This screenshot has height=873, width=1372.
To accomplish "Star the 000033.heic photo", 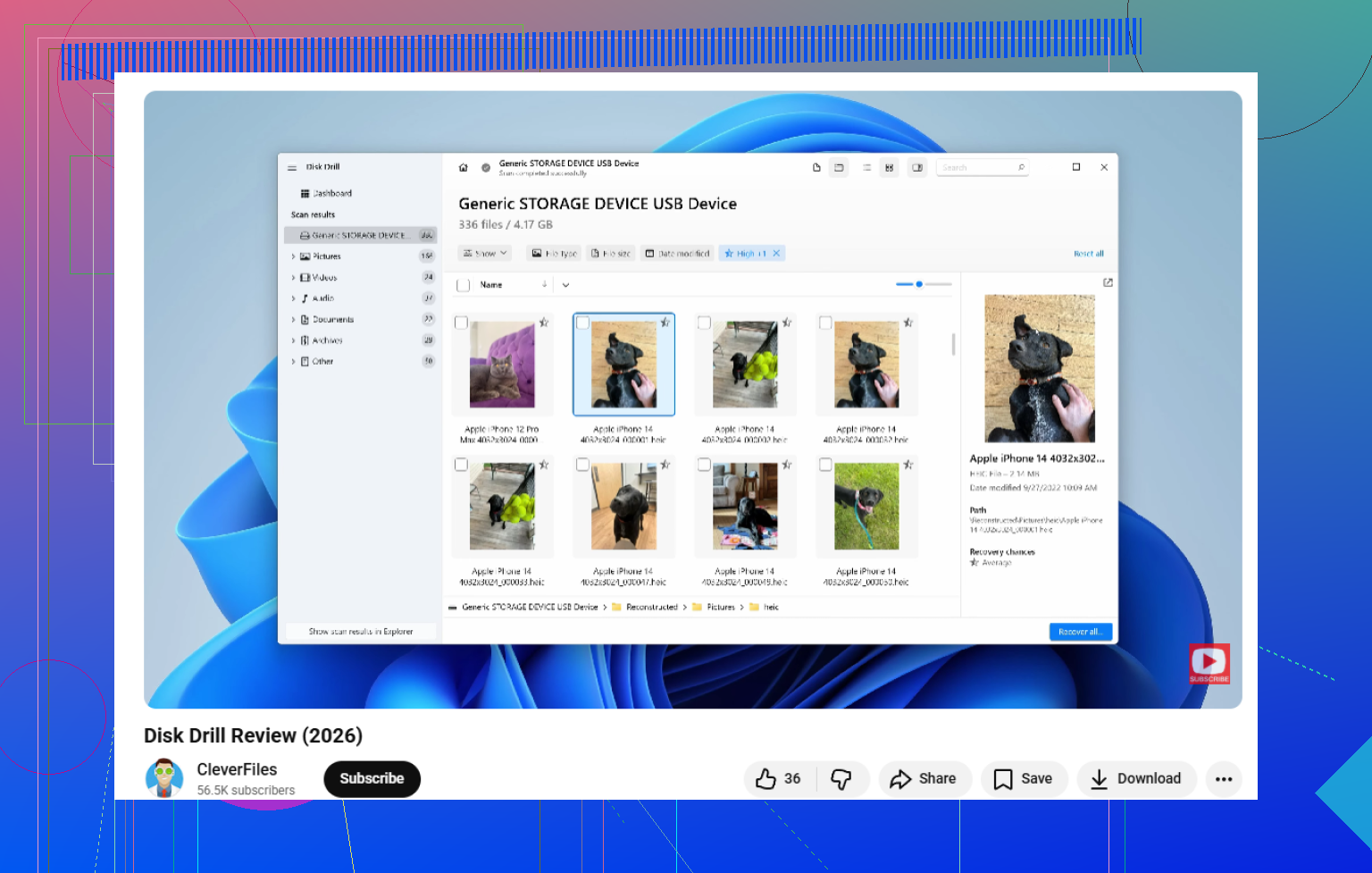I will point(544,465).
